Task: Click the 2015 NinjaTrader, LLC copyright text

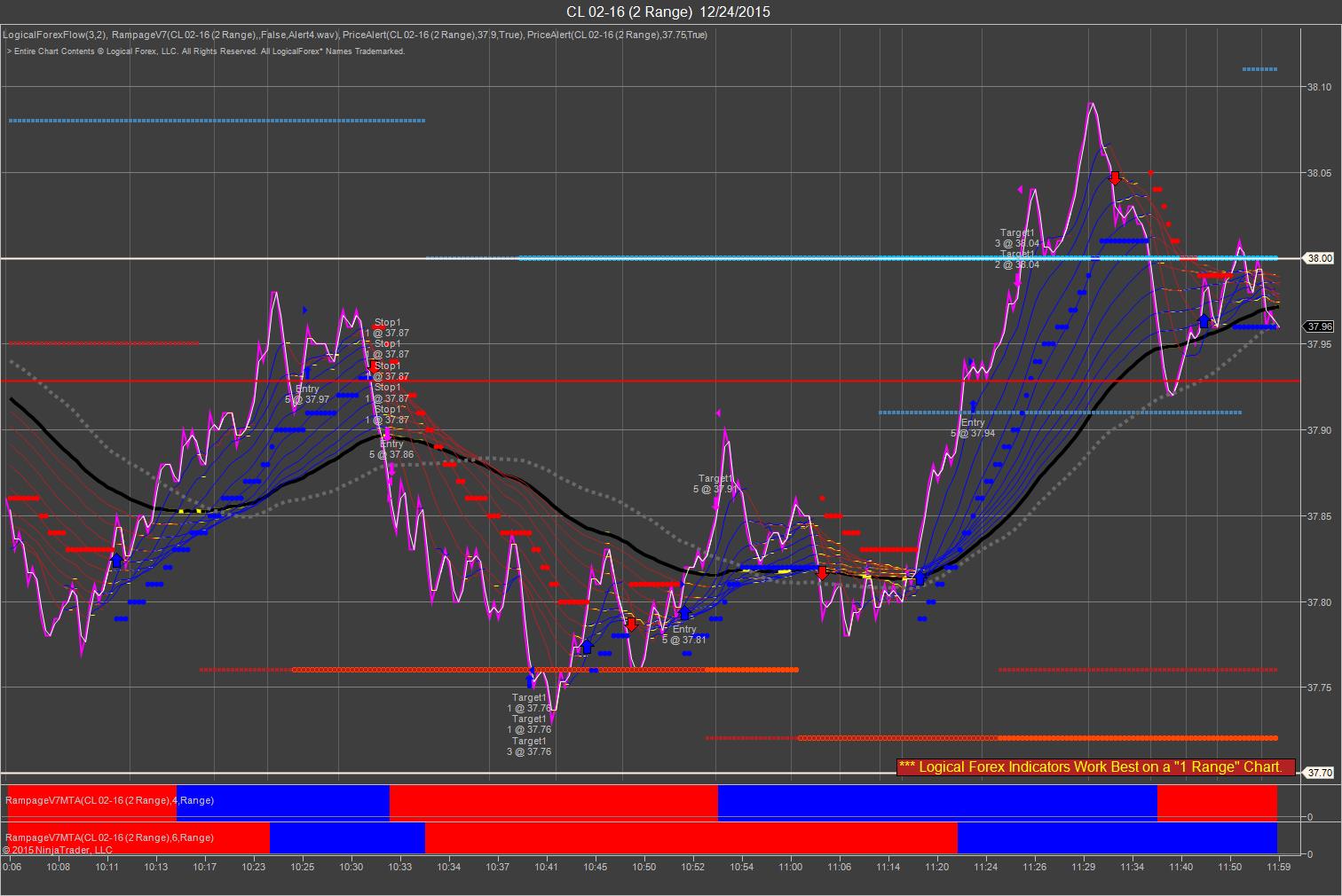Action: tap(59, 850)
